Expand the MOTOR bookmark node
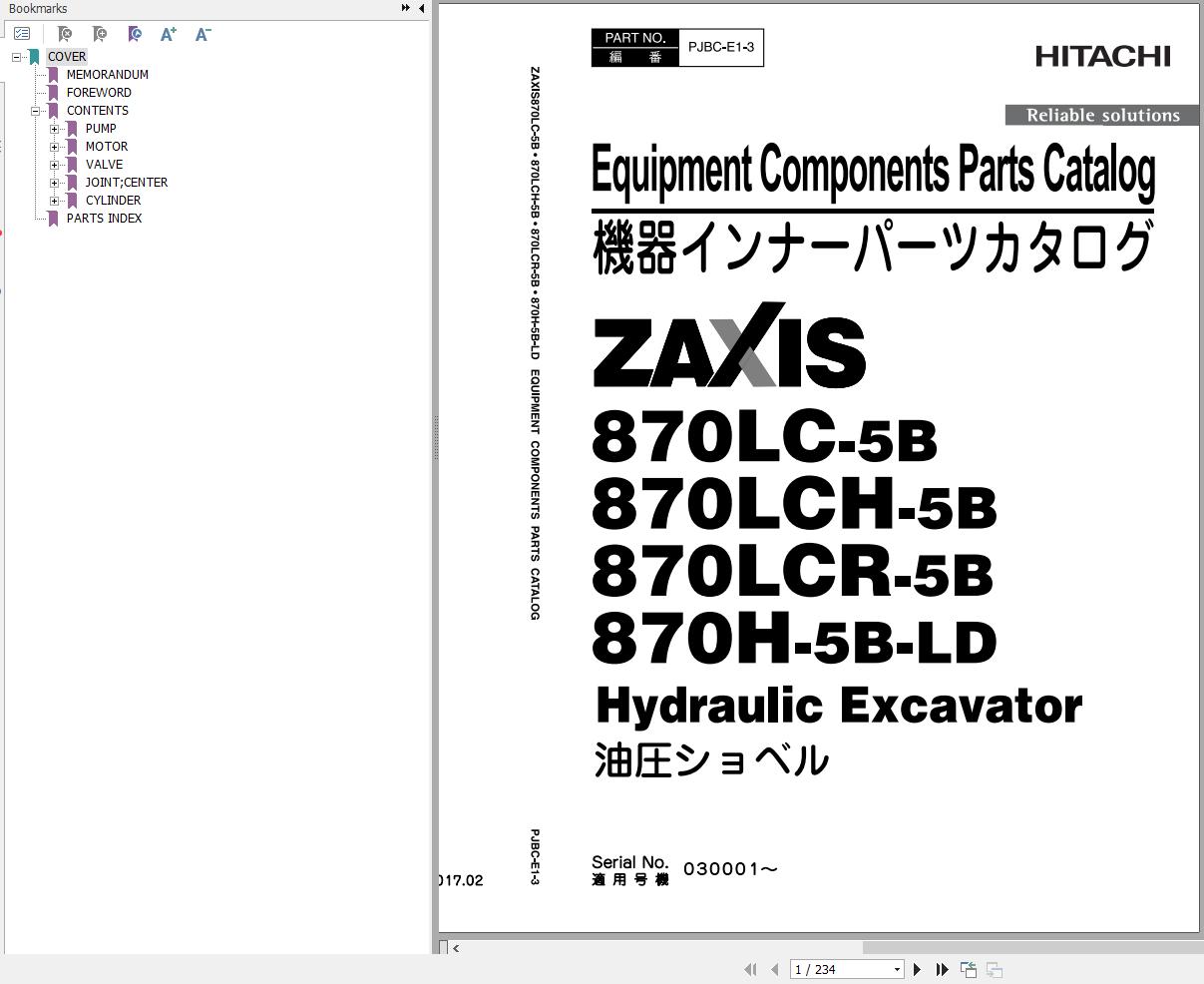Image resolution: width=1204 pixels, height=984 pixels. 54,147
